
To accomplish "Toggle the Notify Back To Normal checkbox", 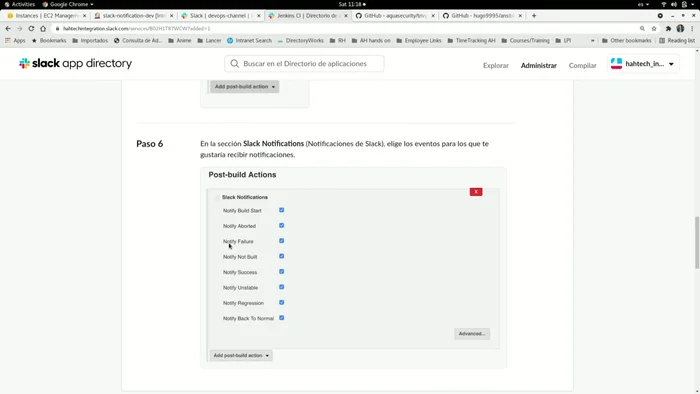I will coord(281,318).
